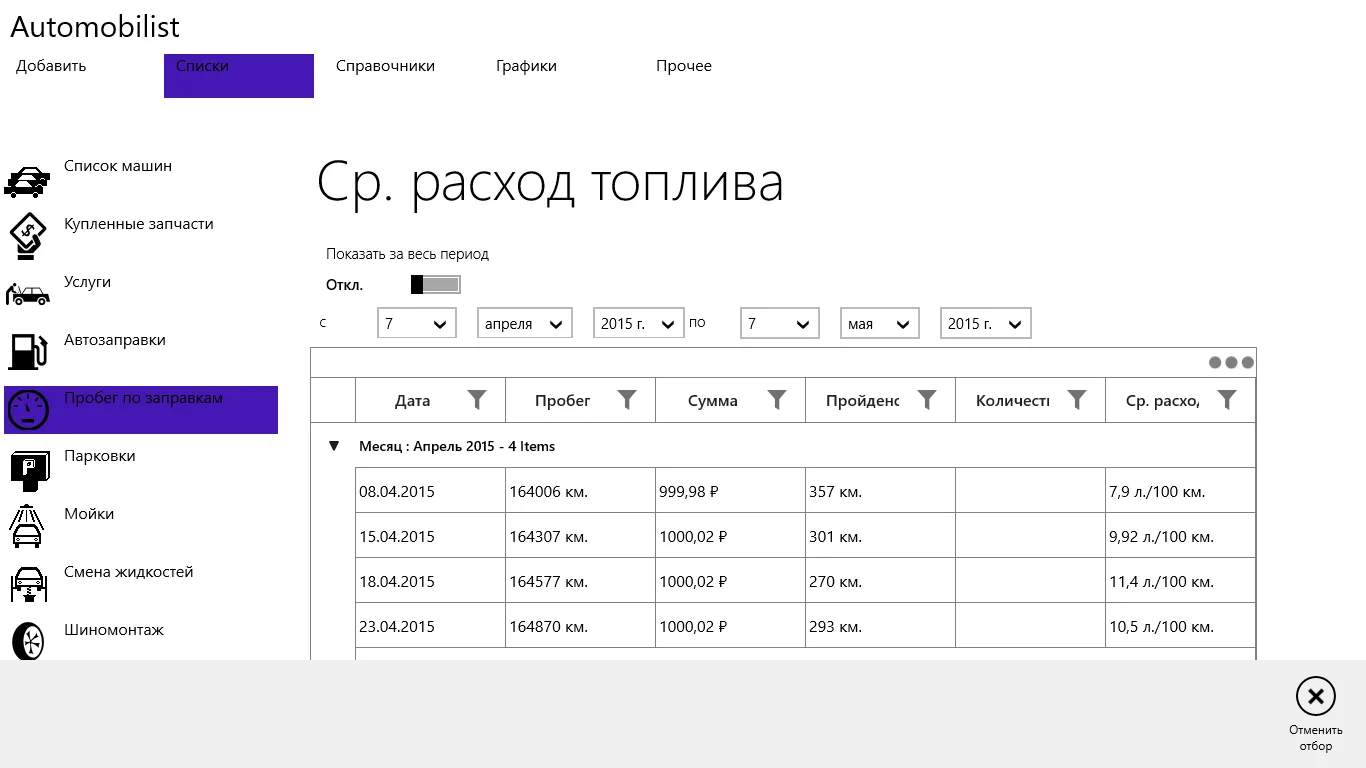Open the end month мая dropdown
The height and width of the screenshot is (768, 1366).
880,323
